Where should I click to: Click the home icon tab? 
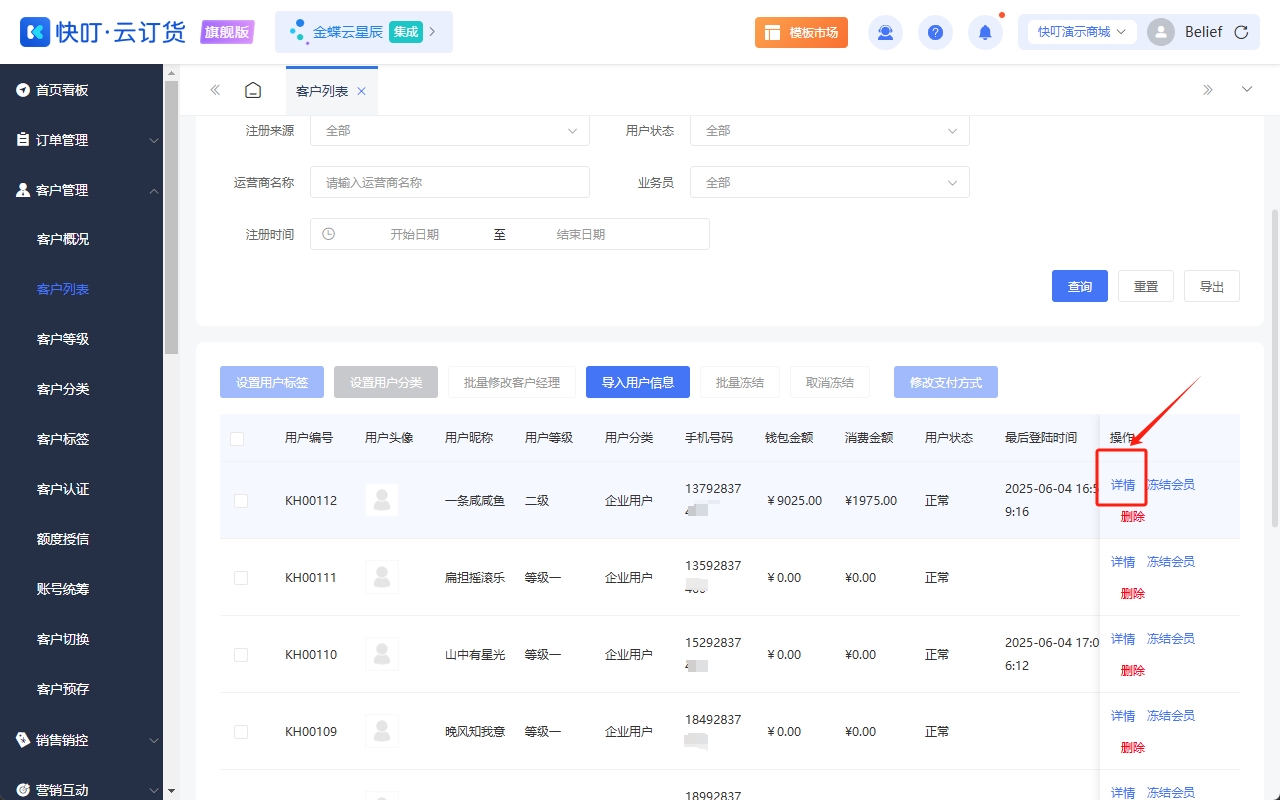pos(253,90)
